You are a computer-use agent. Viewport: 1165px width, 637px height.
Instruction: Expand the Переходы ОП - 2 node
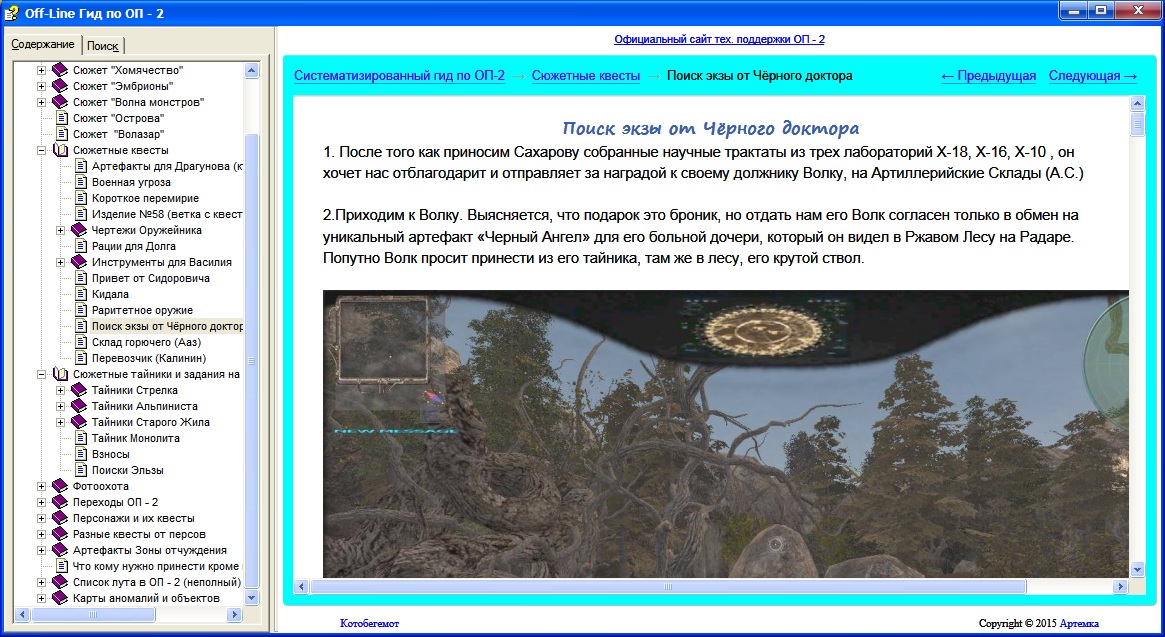(x=42, y=502)
